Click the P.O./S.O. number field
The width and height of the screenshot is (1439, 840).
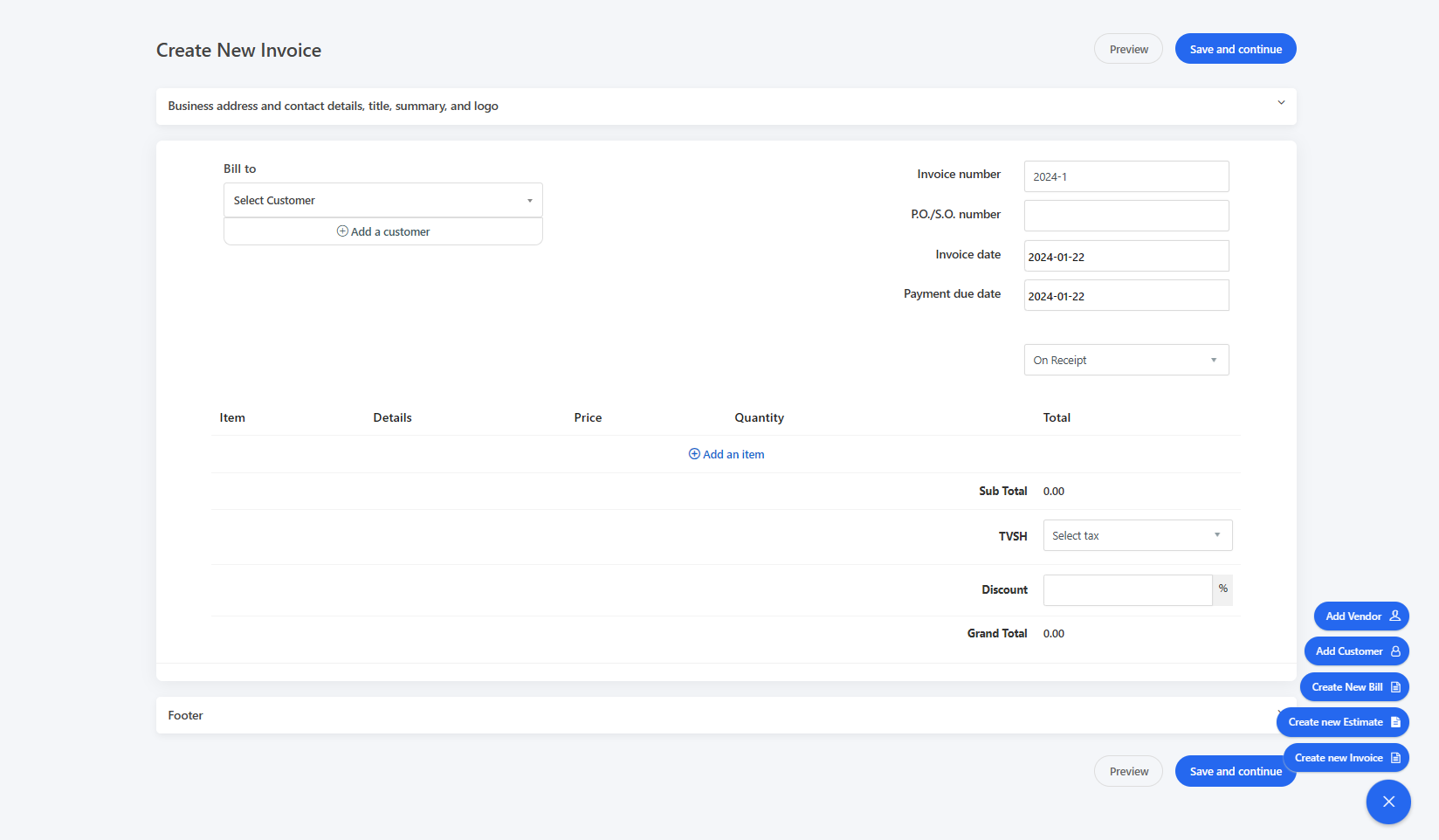pyautogui.click(x=1126, y=216)
